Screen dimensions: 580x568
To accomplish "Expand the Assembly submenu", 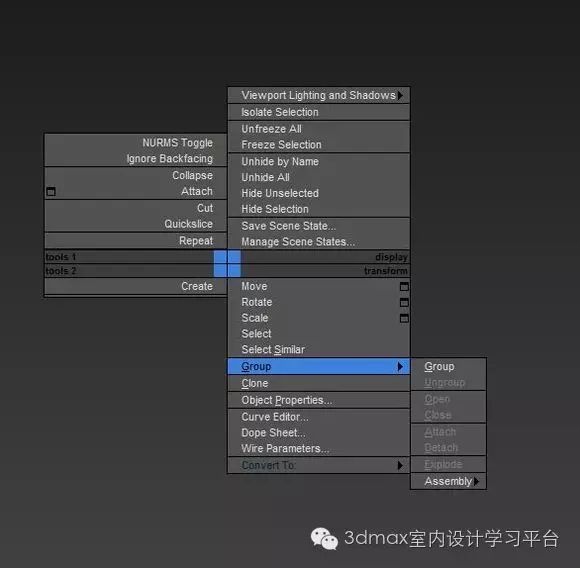I will tap(448, 481).
